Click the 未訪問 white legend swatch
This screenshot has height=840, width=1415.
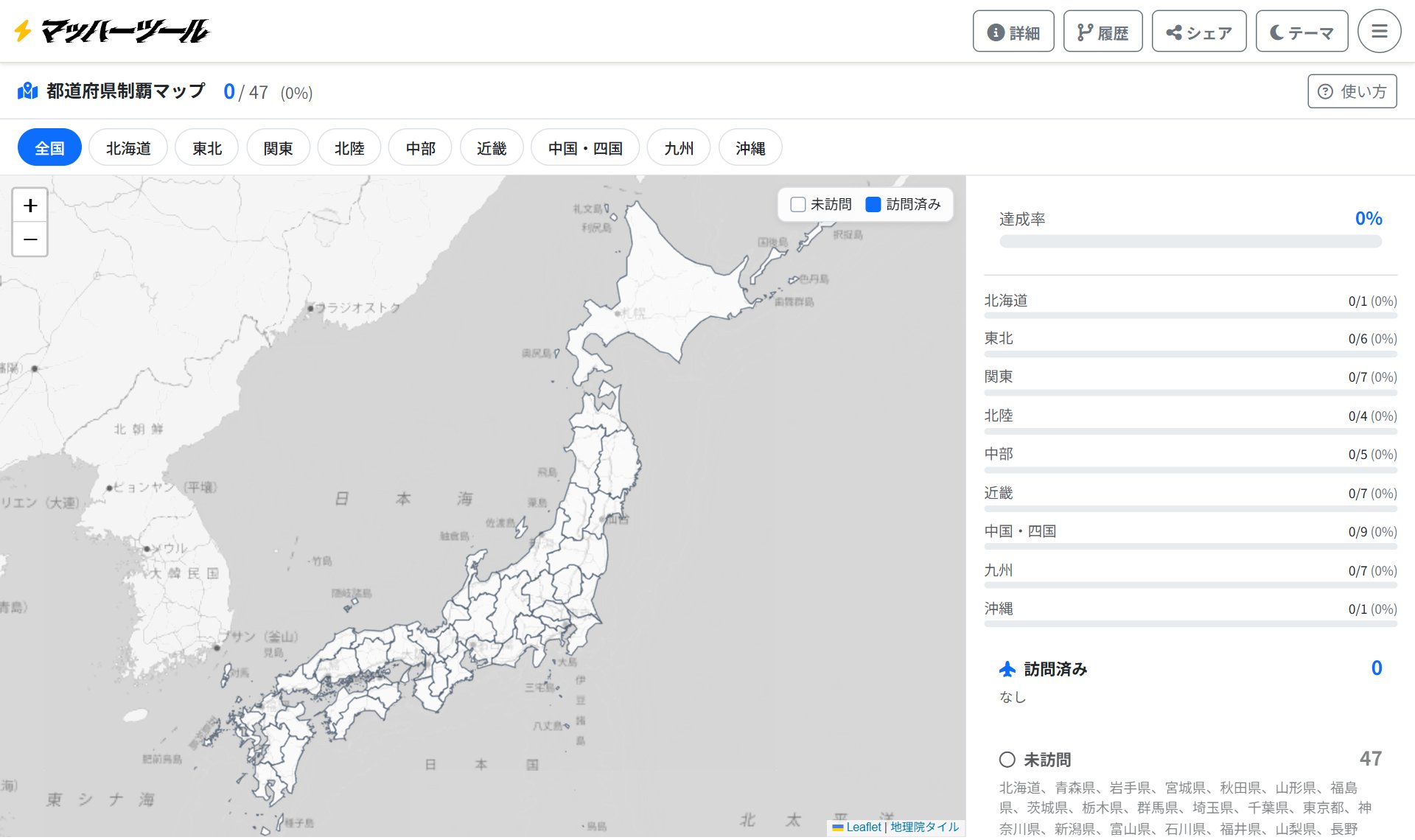[x=797, y=205]
